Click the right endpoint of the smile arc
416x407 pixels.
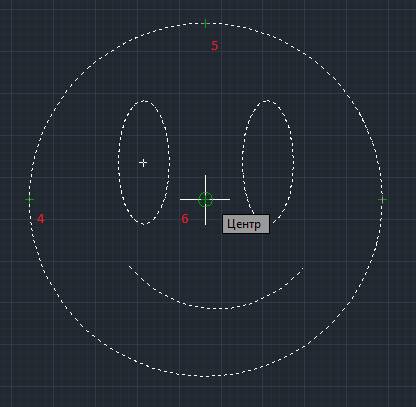coord(303,267)
